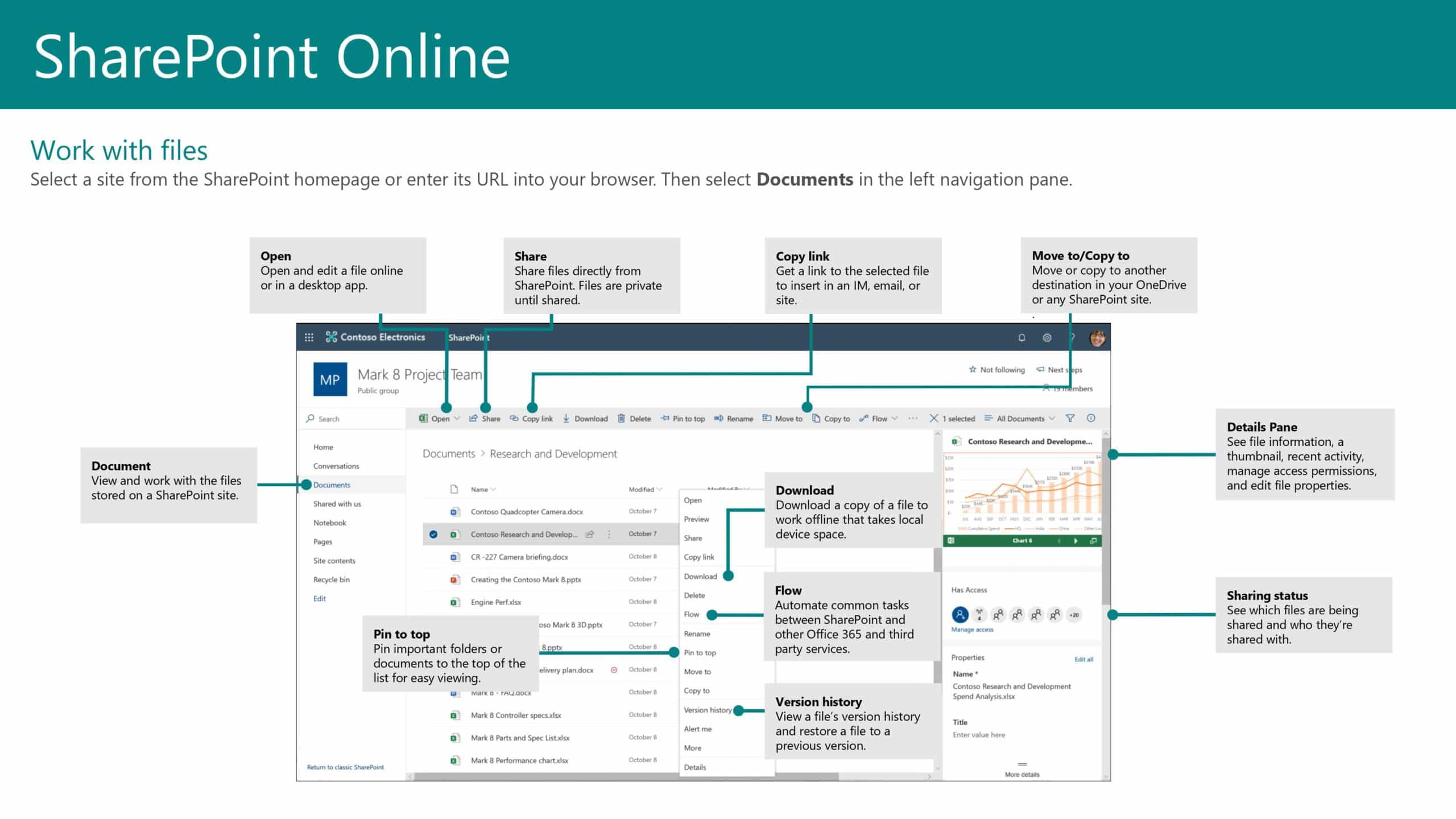Screen dimensions: 1456x819
Task: Open the command bar overflow ellipsis
Action: pos(913,418)
